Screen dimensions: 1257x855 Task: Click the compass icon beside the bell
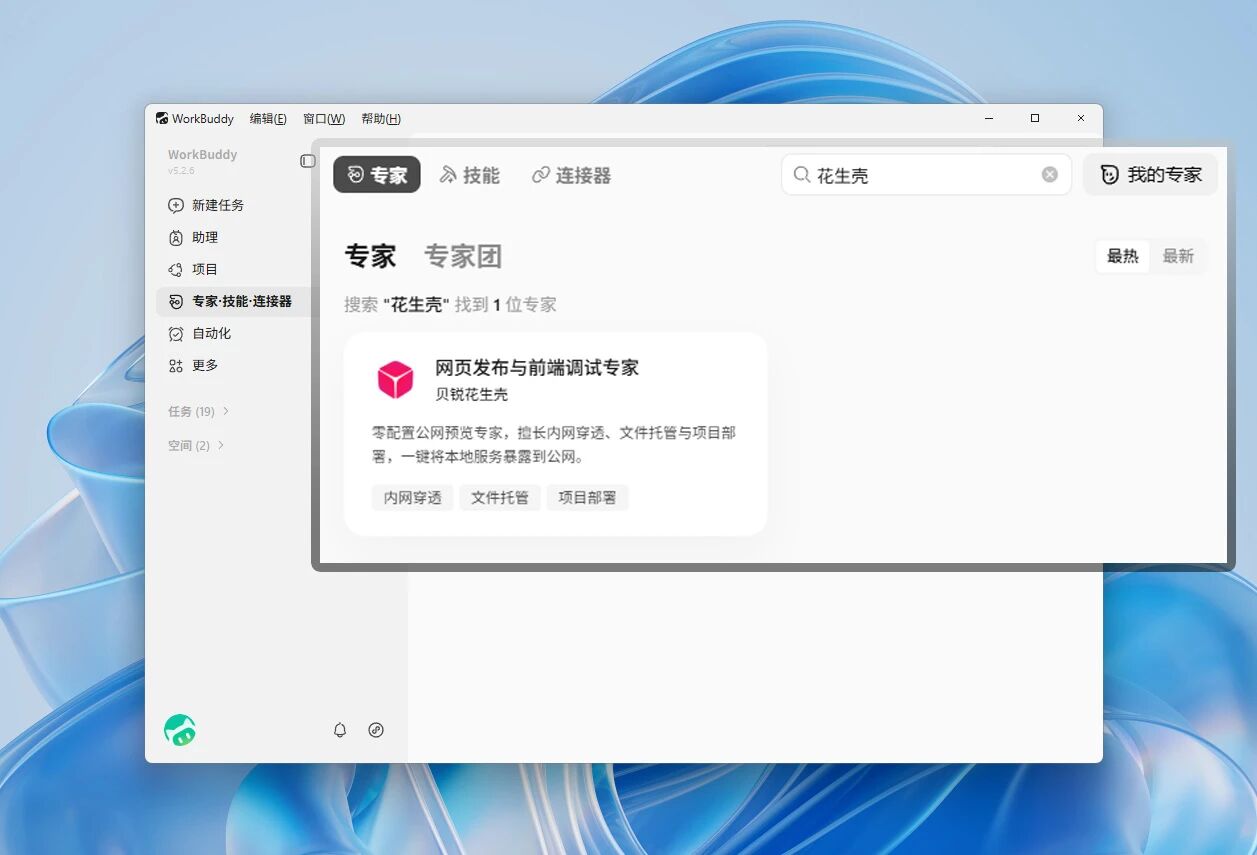click(376, 730)
